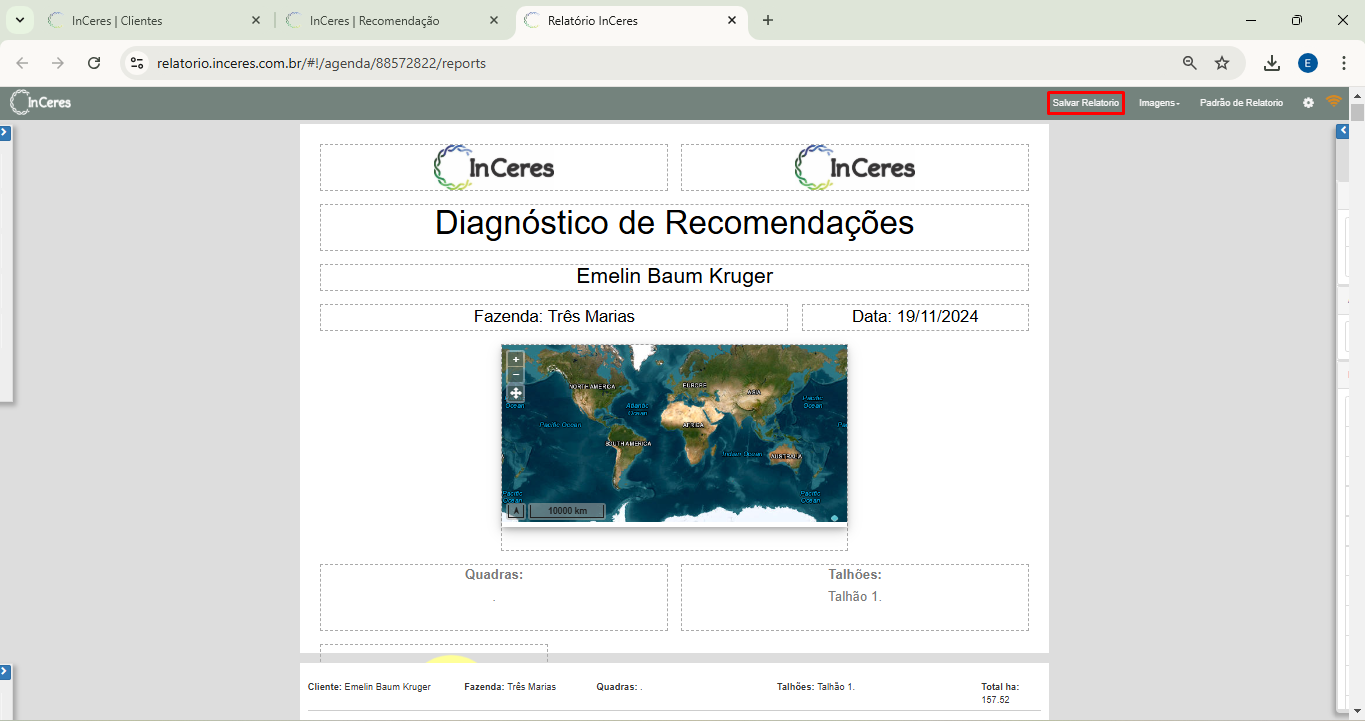Open the tab search dropdown

point(19,20)
